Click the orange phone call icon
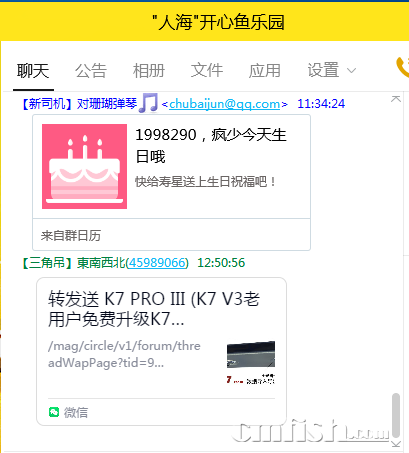 coord(403,67)
